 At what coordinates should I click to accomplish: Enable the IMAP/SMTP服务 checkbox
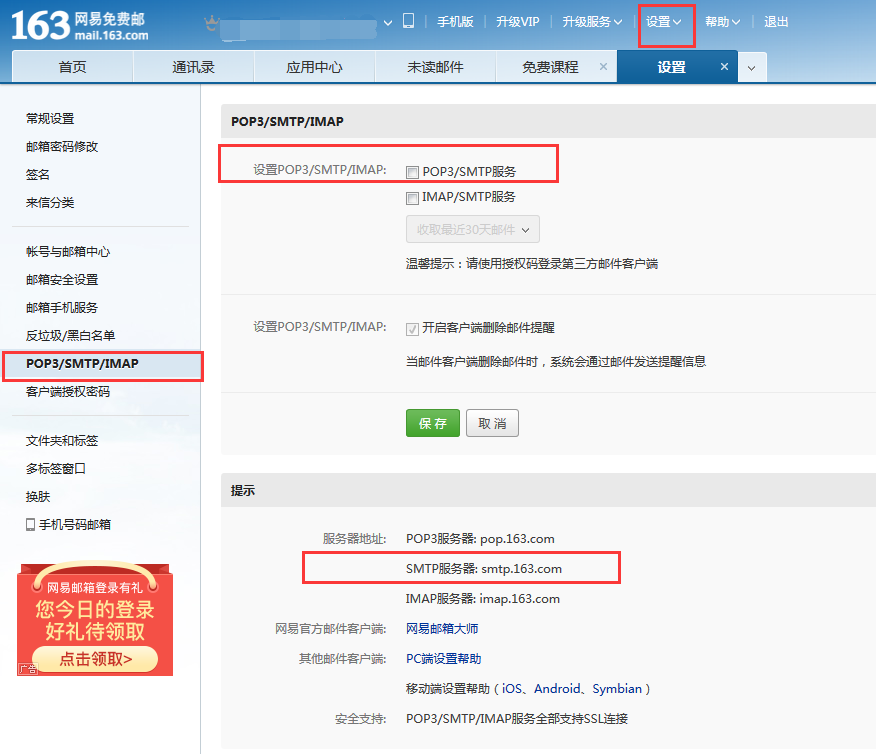tap(412, 198)
